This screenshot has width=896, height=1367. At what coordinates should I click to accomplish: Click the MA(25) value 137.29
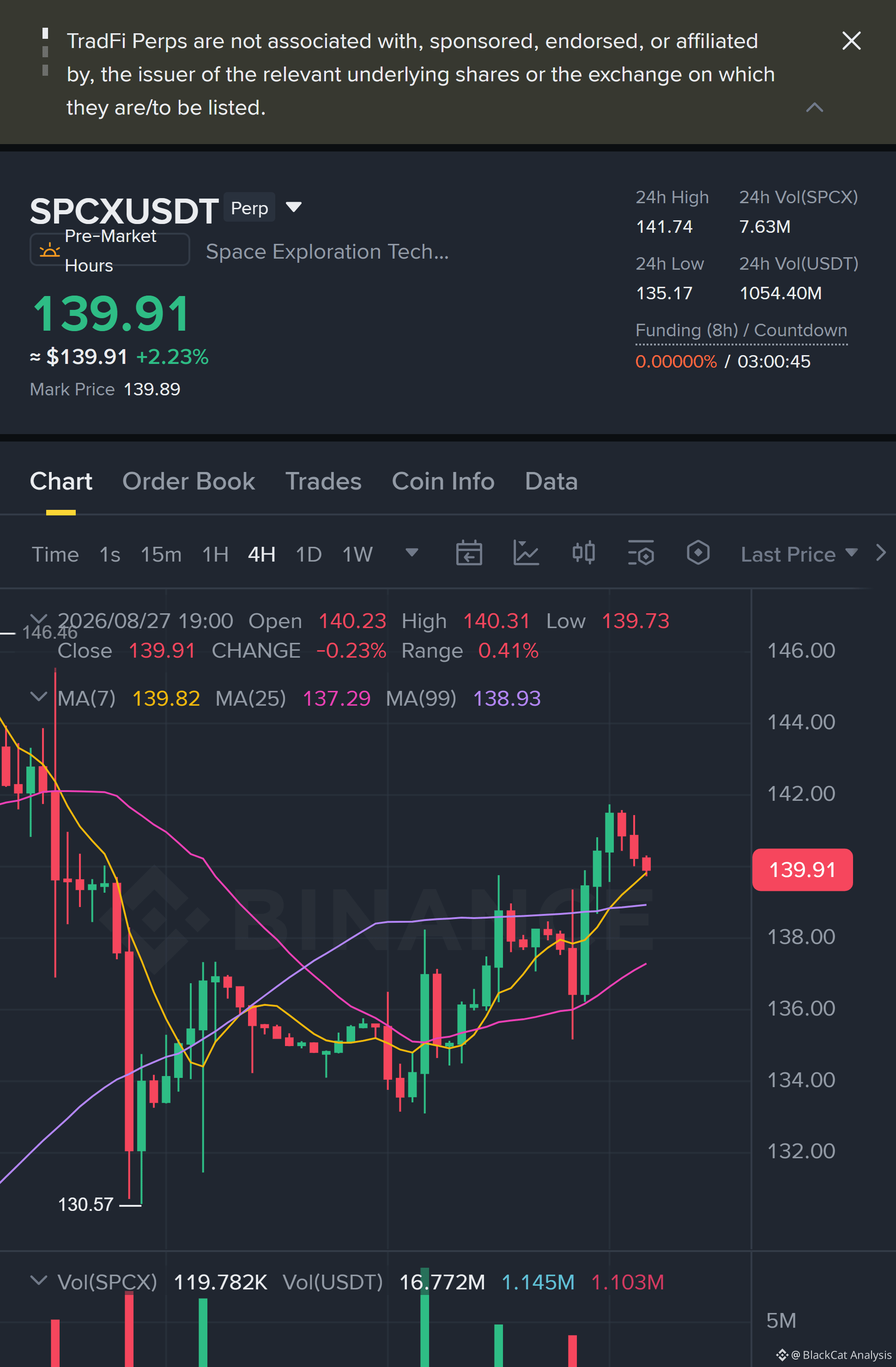coord(337,698)
